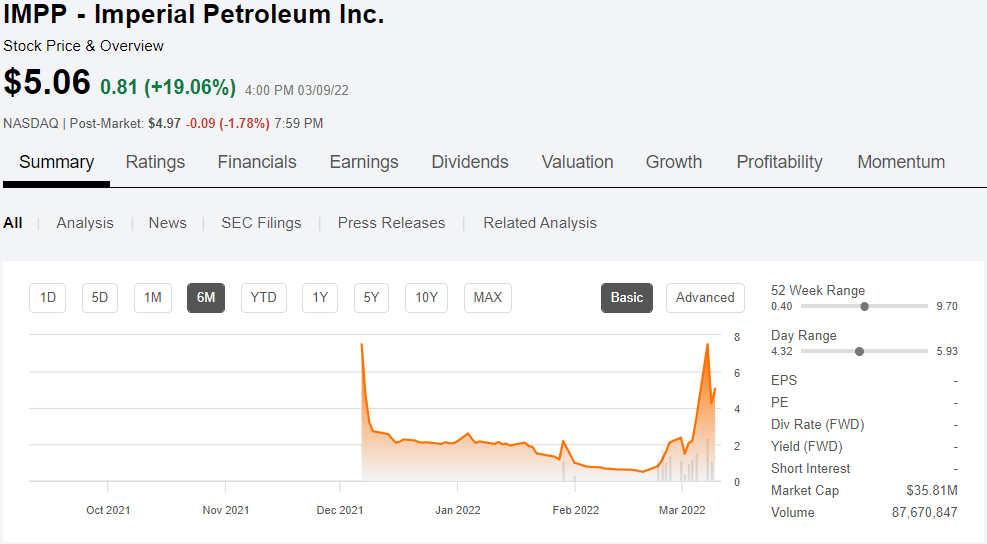Set chart range to 5D
987x544 pixels.
(x=99, y=298)
